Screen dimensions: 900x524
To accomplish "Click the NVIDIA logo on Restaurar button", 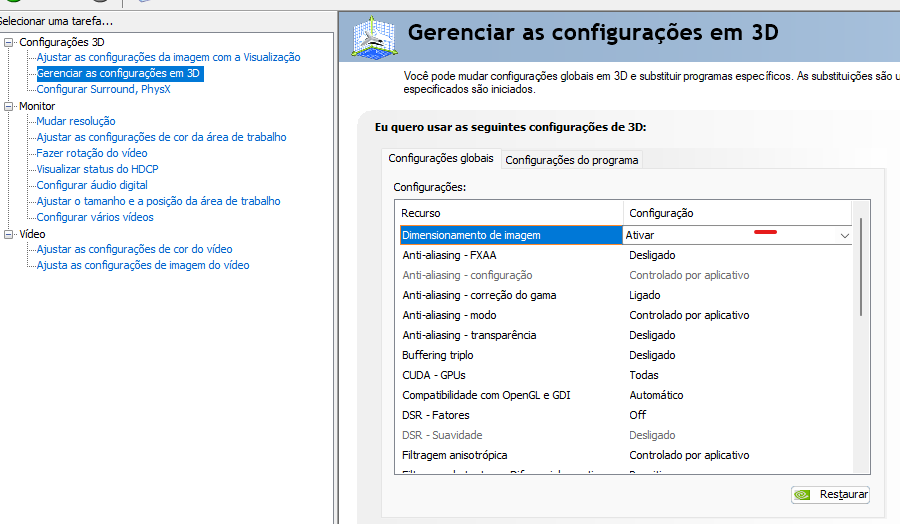I will [803, 494].
